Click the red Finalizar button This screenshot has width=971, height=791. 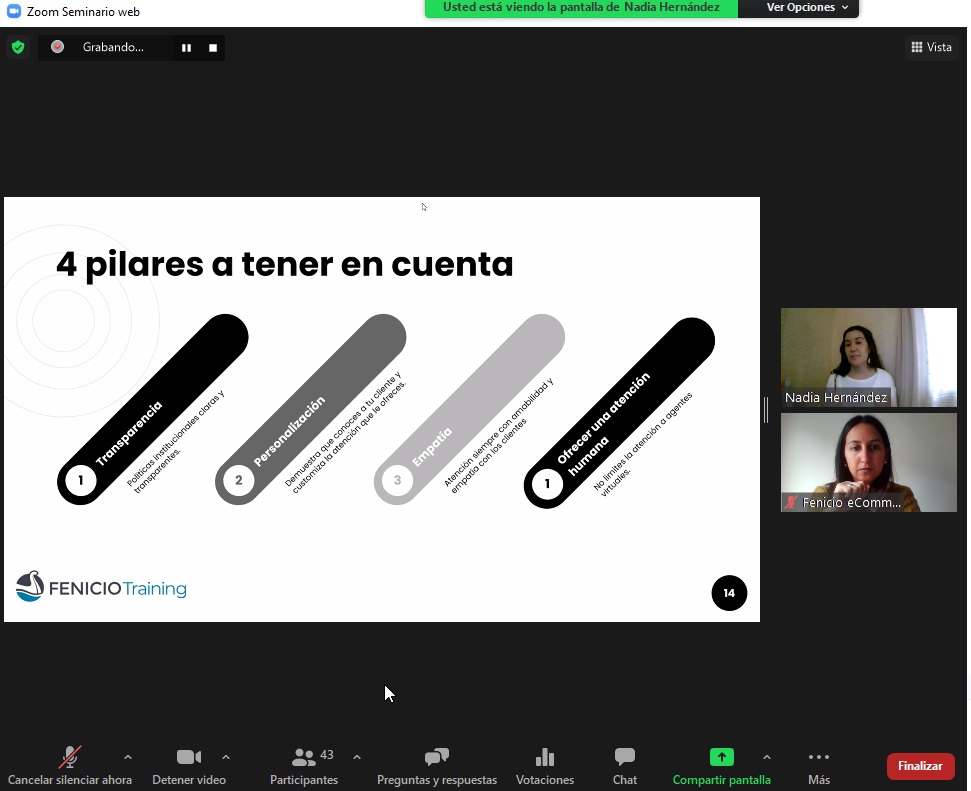[x=920, y=766]
